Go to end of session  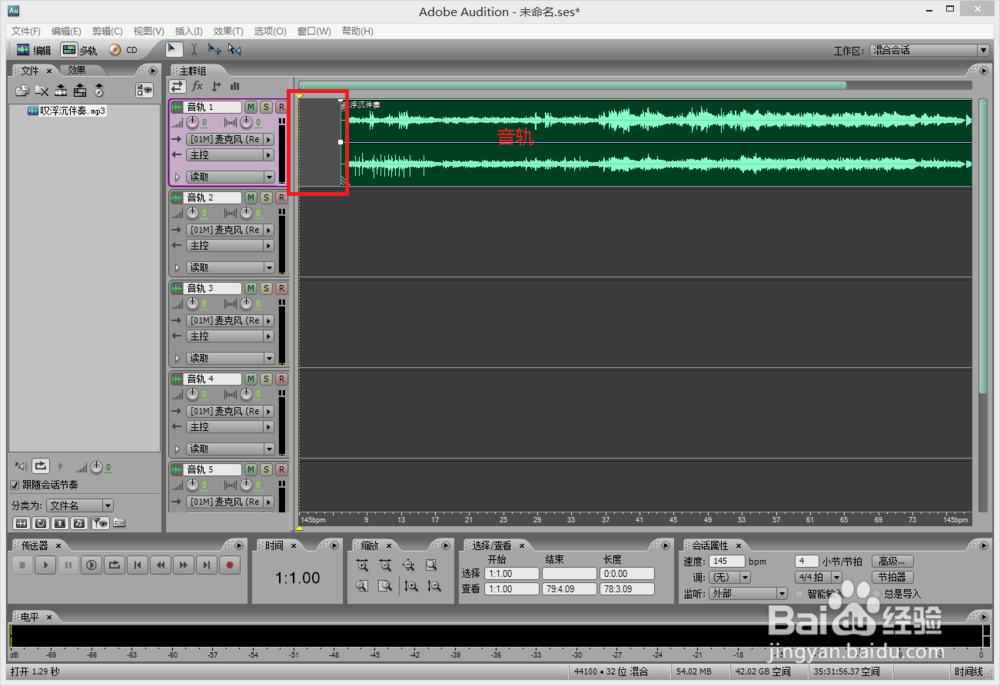[x=207, y=565]
